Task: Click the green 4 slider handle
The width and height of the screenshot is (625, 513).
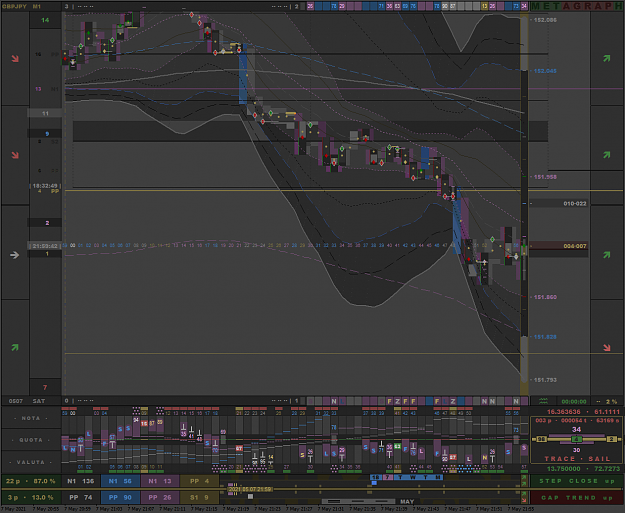Action: [x=576, y=439]
